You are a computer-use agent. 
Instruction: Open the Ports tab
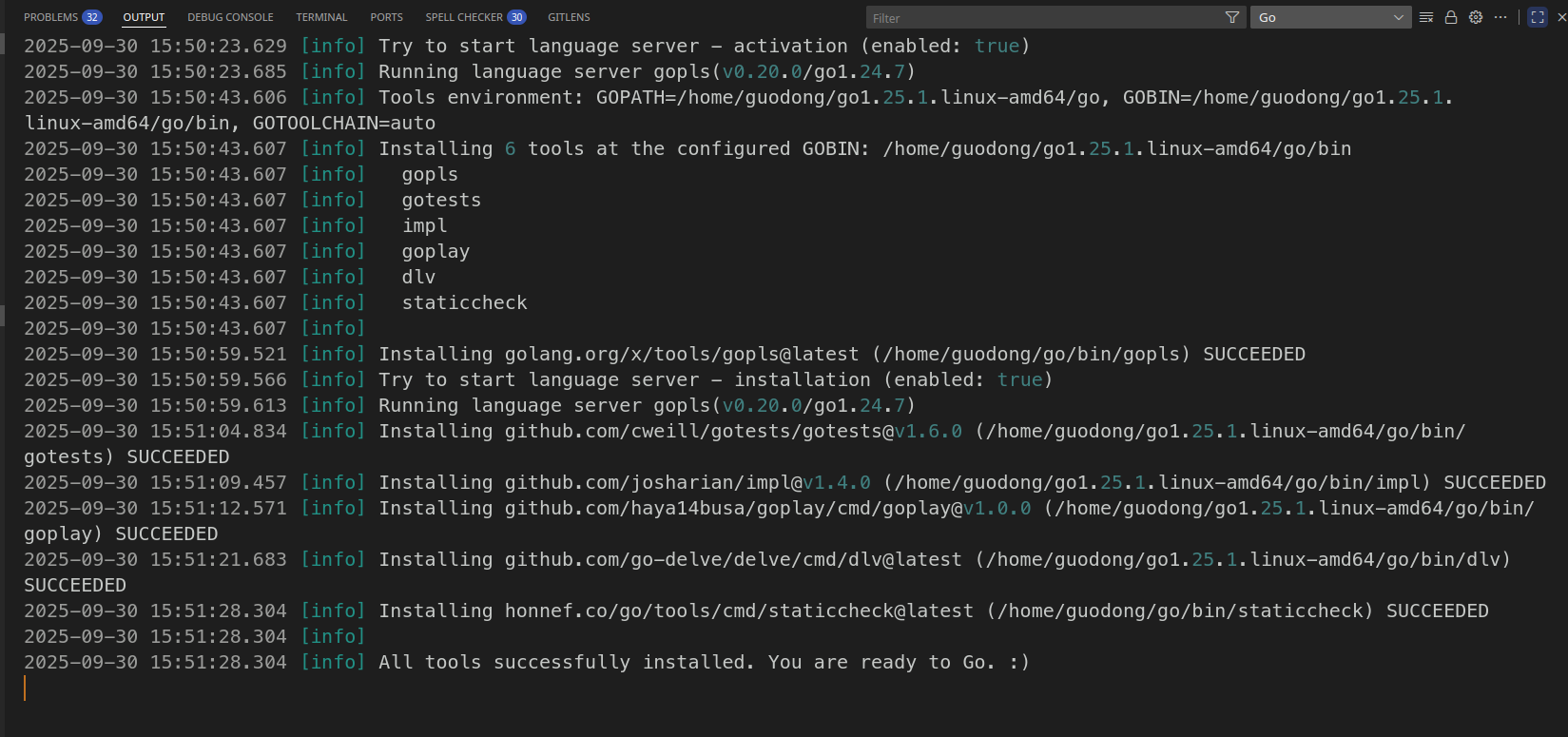386,17
